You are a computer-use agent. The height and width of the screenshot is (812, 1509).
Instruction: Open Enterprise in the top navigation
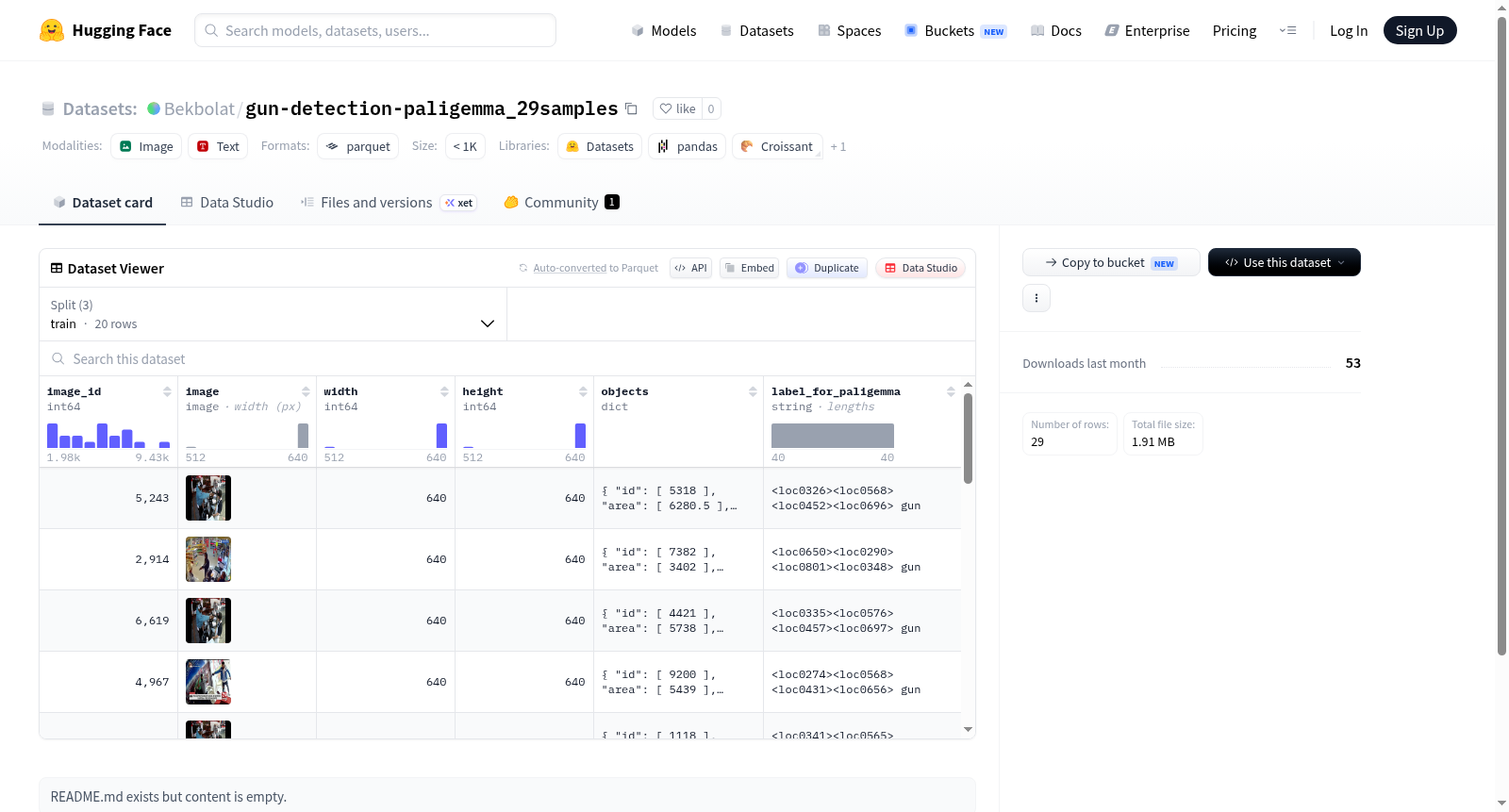1147,31
